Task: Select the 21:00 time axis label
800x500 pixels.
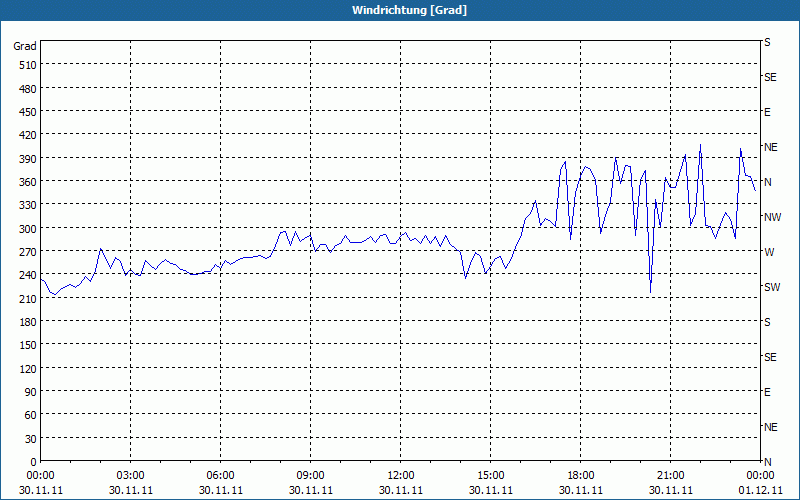Action: point(670,476)
